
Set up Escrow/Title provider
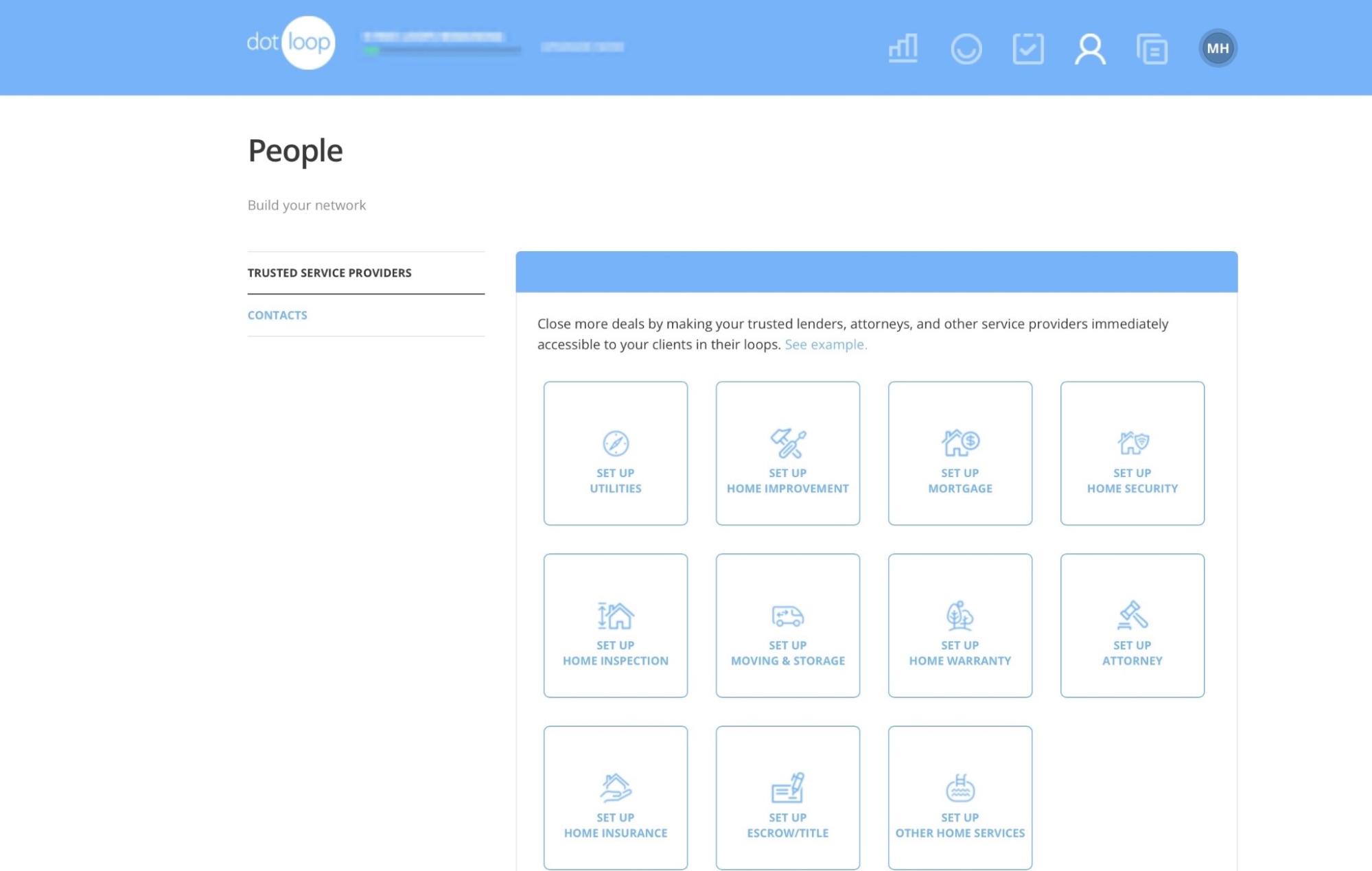pyautogui.click(x=787, y=796)
